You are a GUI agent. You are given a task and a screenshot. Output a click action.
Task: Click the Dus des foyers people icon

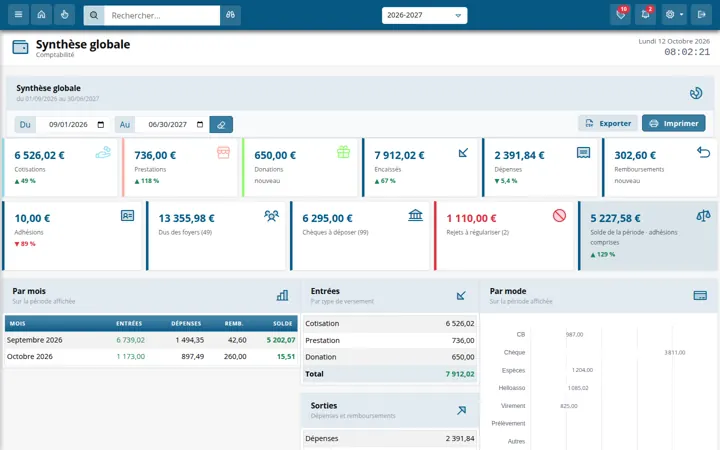tap(271, 215)
